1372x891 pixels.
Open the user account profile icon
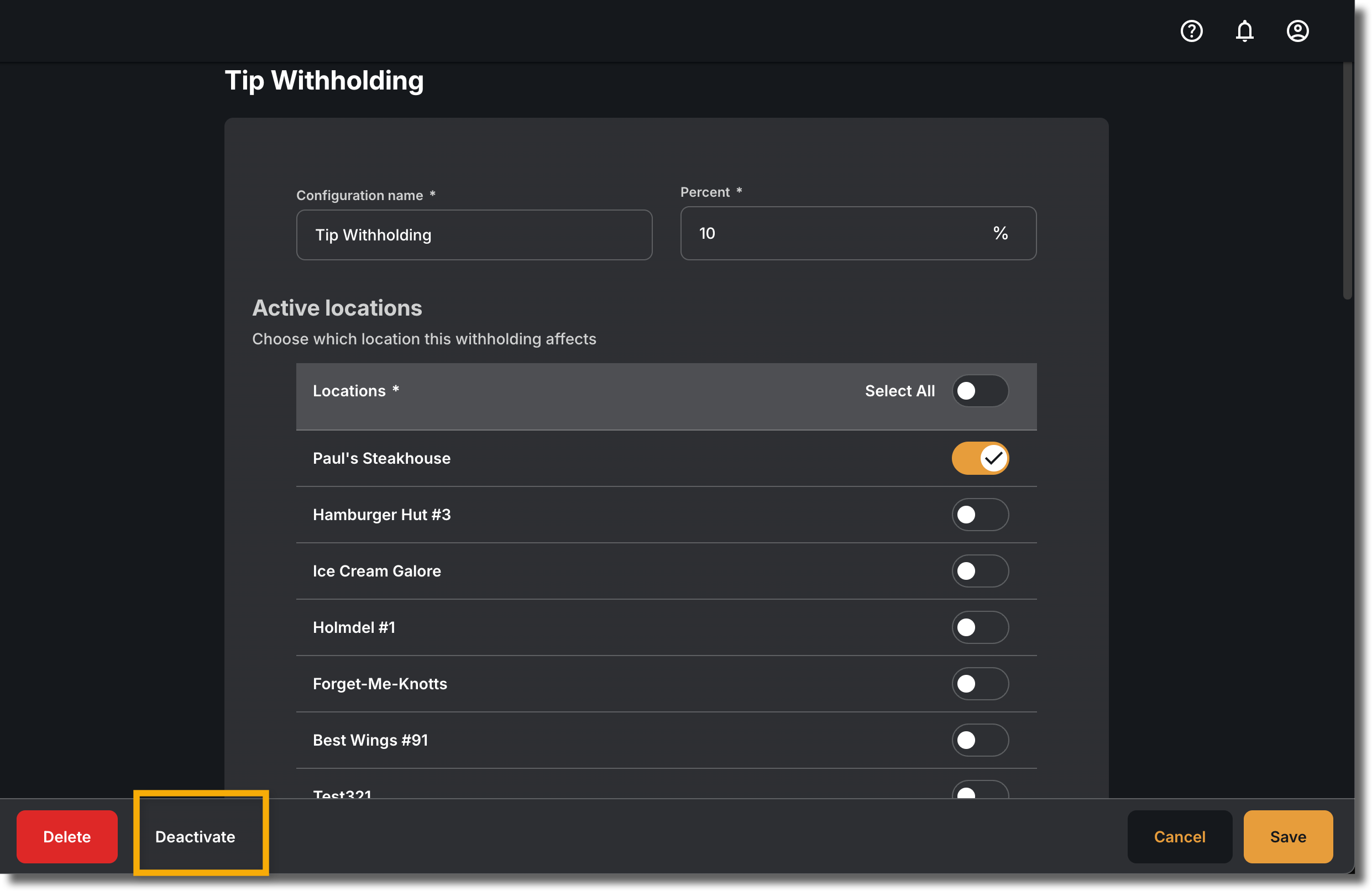click(1297, 30)
